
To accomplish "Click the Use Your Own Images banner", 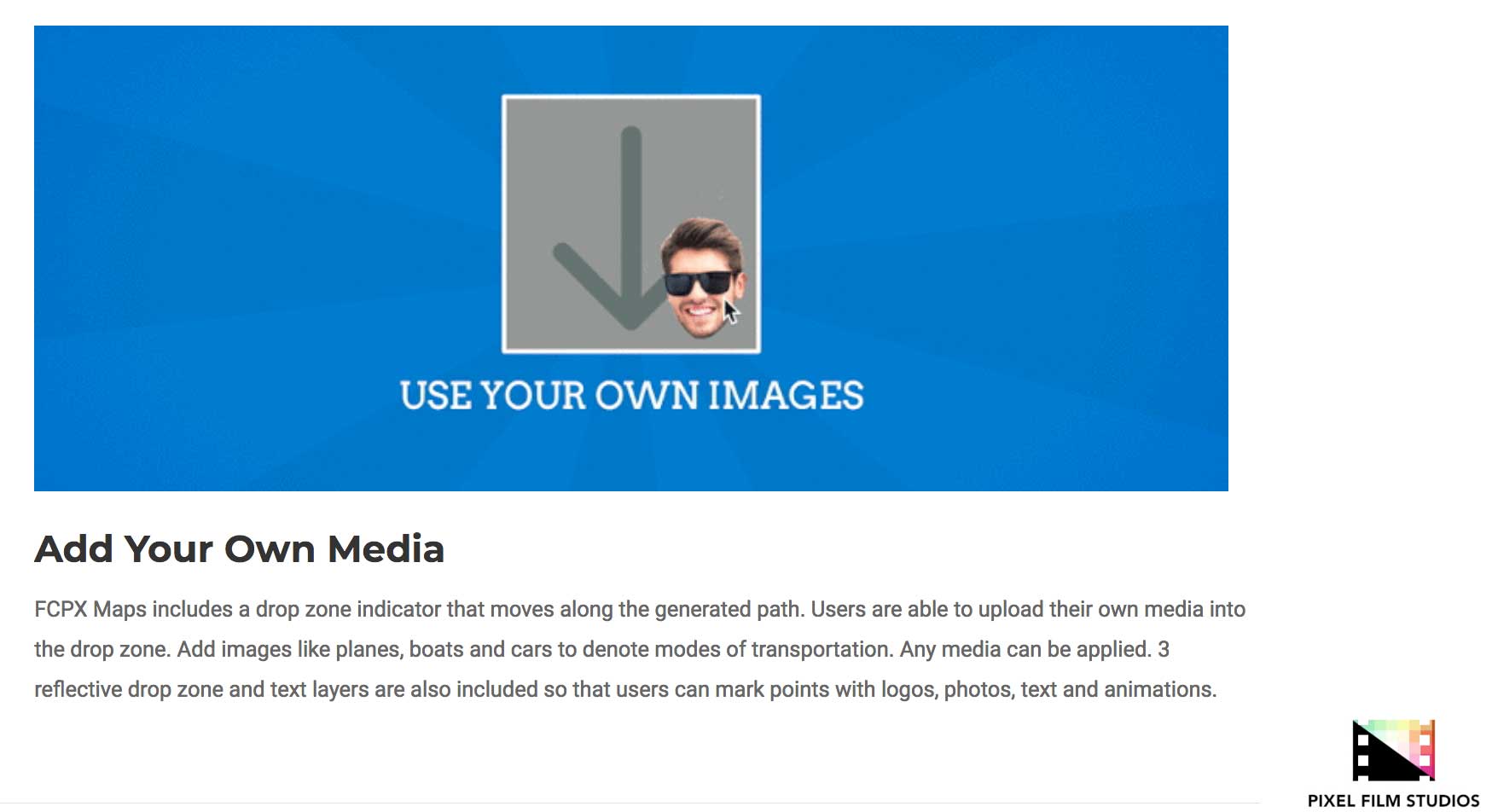I will click(x=631, y=258).
